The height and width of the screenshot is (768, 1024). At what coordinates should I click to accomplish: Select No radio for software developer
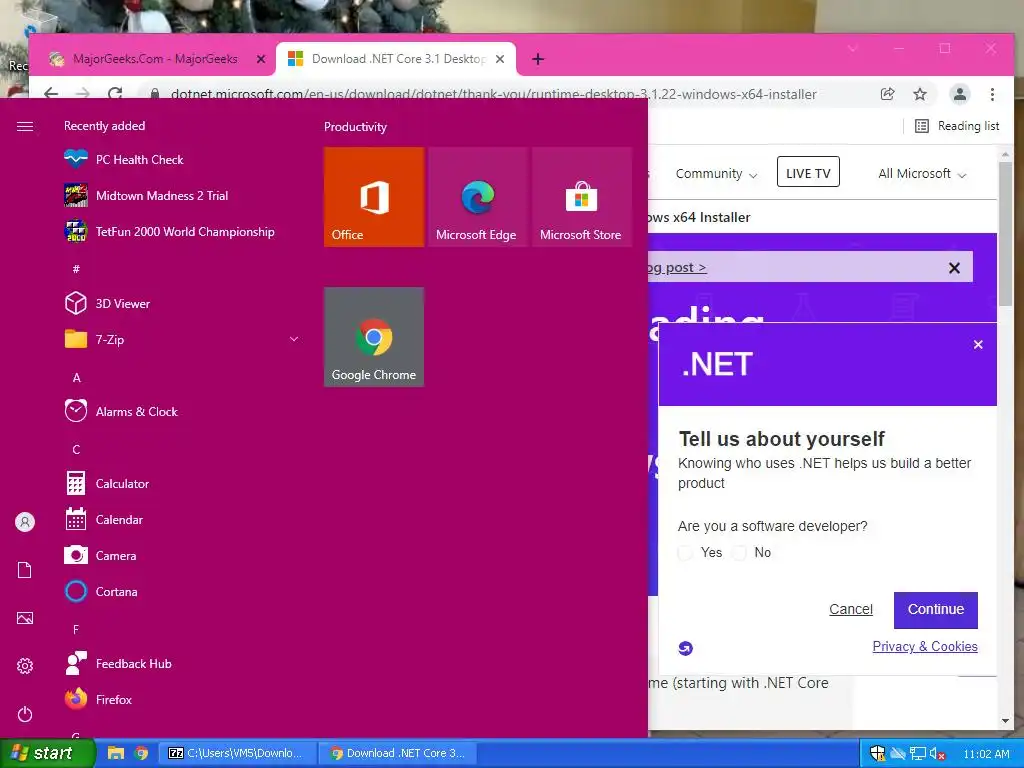[739, 553]
